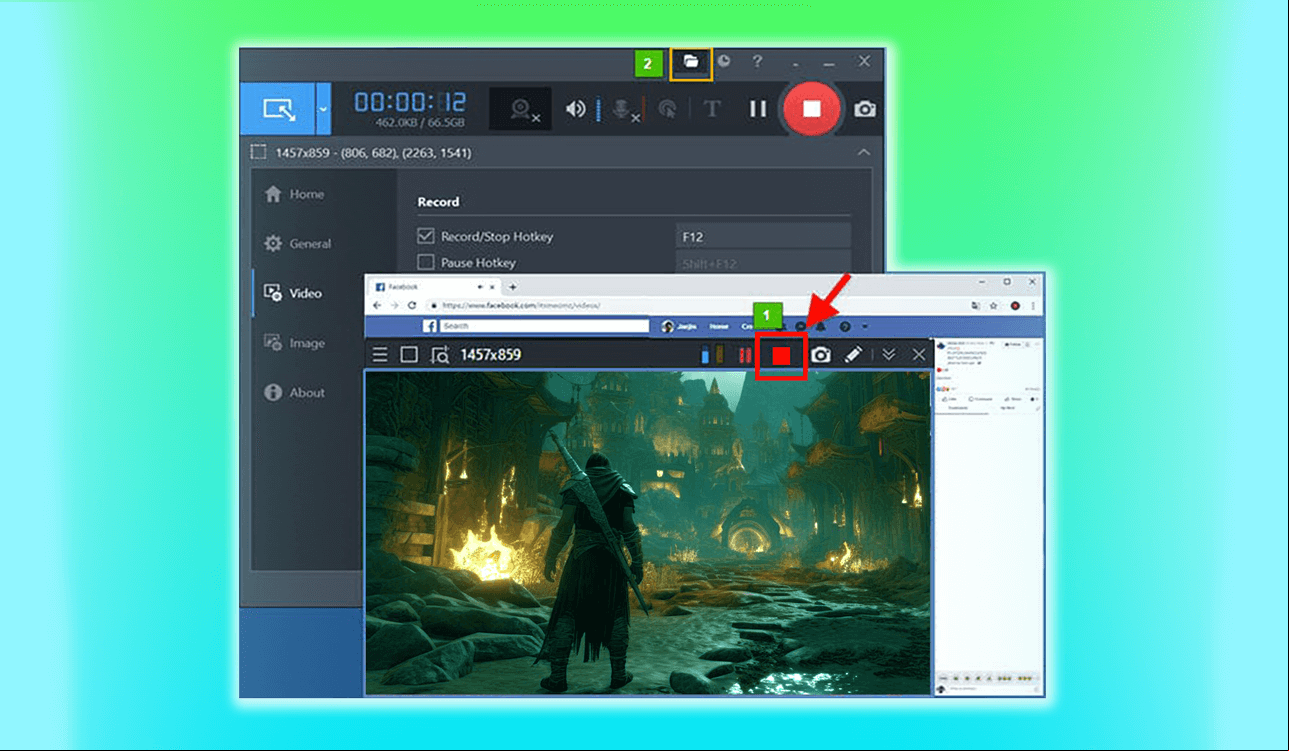Screen dimensions: 1289x751
Task: Click the red browser extension icon
Action: (x=1015, y=306)
